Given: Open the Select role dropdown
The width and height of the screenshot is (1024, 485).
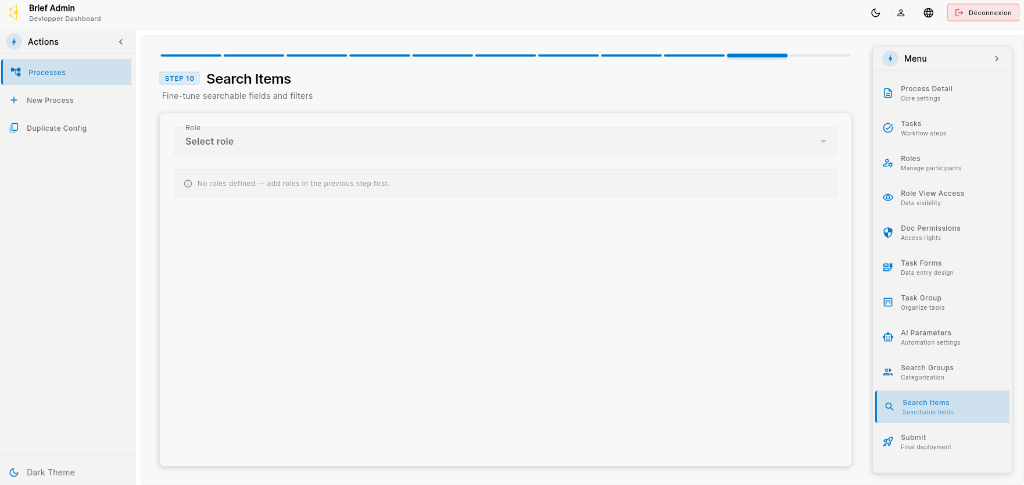Looking at the screenshot, I should click(x=505, y=141).
